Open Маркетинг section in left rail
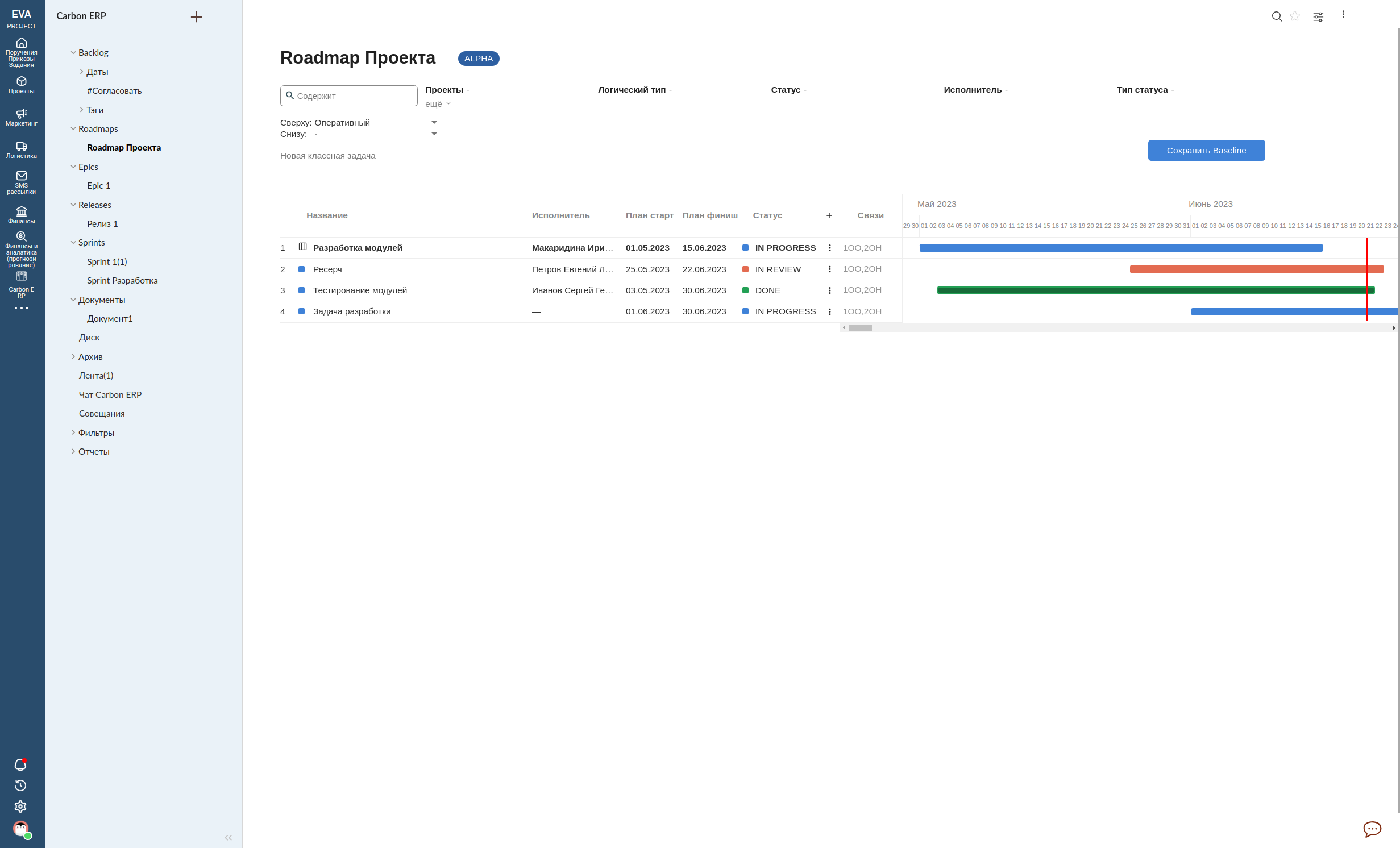Image resolution: width=1400 pixels, height=848 pixels. point(21,117)
